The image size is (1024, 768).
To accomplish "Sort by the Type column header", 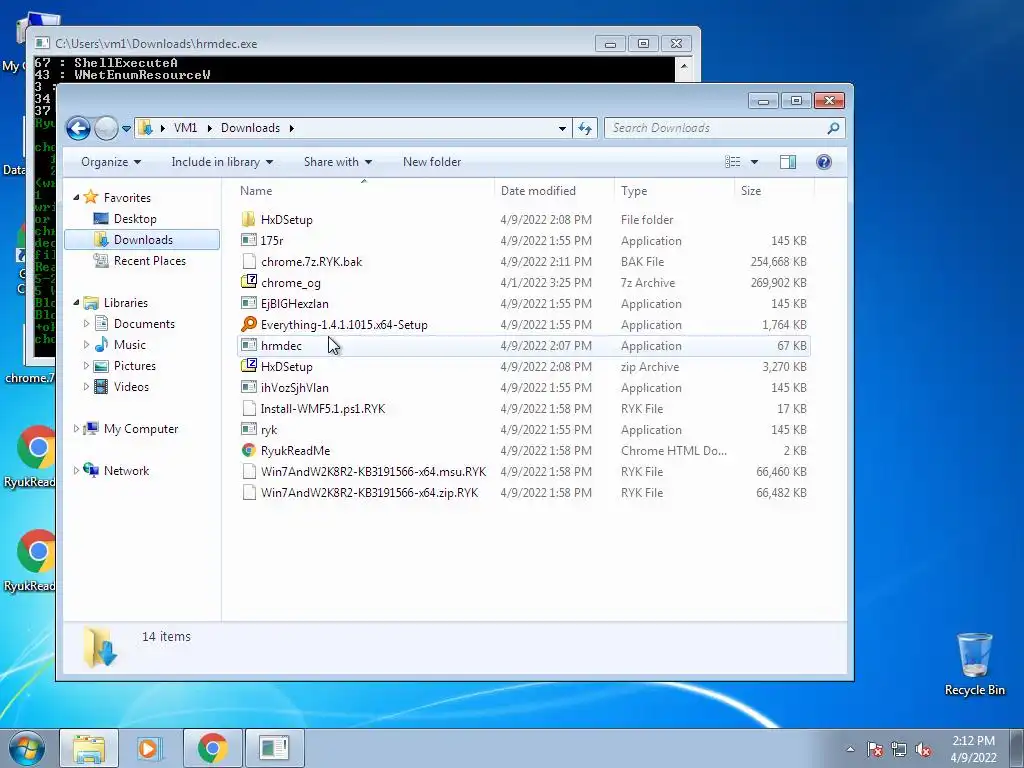I will [674, 191].
